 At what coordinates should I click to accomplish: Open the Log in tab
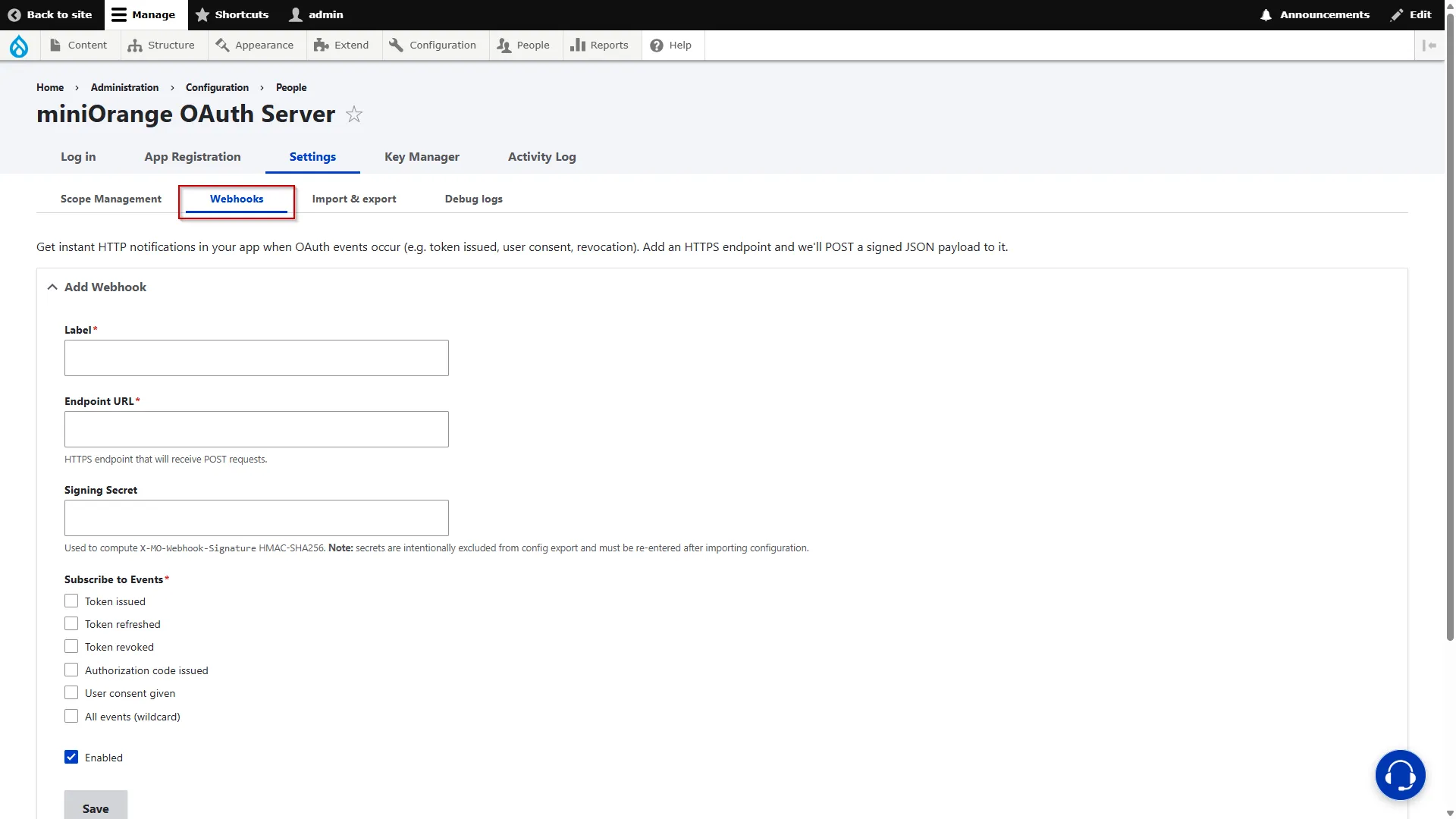(78, 156)
